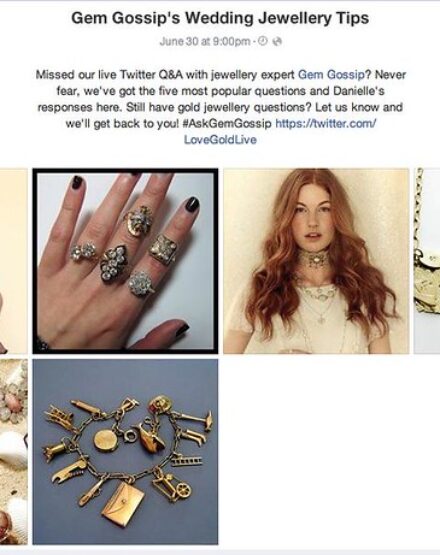The width and height of the screenshot is (440, 555).
Task: Click the #AskGemGossip hashtag
Action: (228, 124)
